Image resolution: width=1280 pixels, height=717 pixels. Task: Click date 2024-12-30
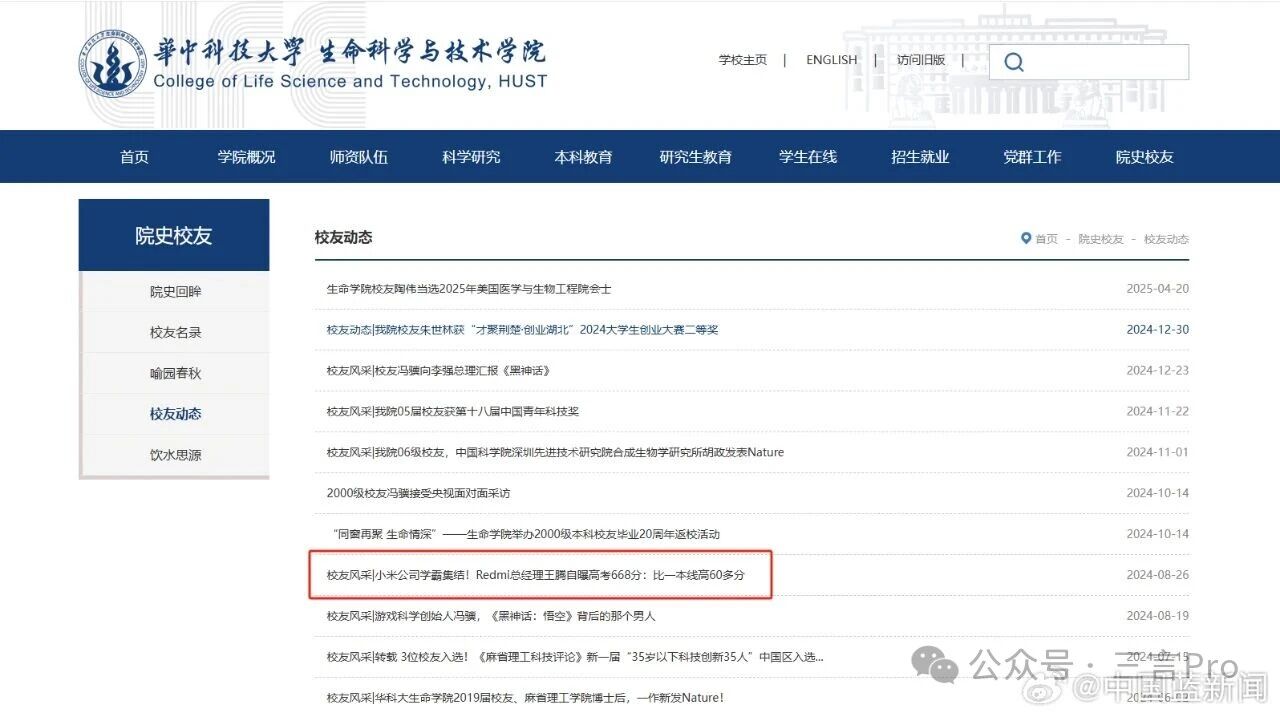[x=1158, y=330]
